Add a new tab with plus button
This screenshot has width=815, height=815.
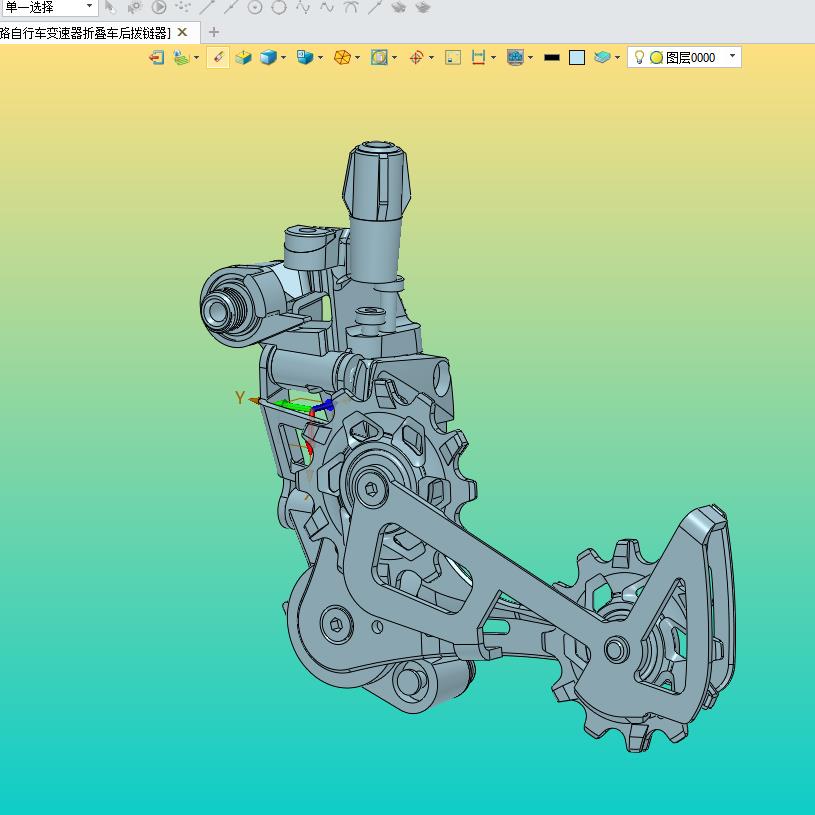[213, 32]
